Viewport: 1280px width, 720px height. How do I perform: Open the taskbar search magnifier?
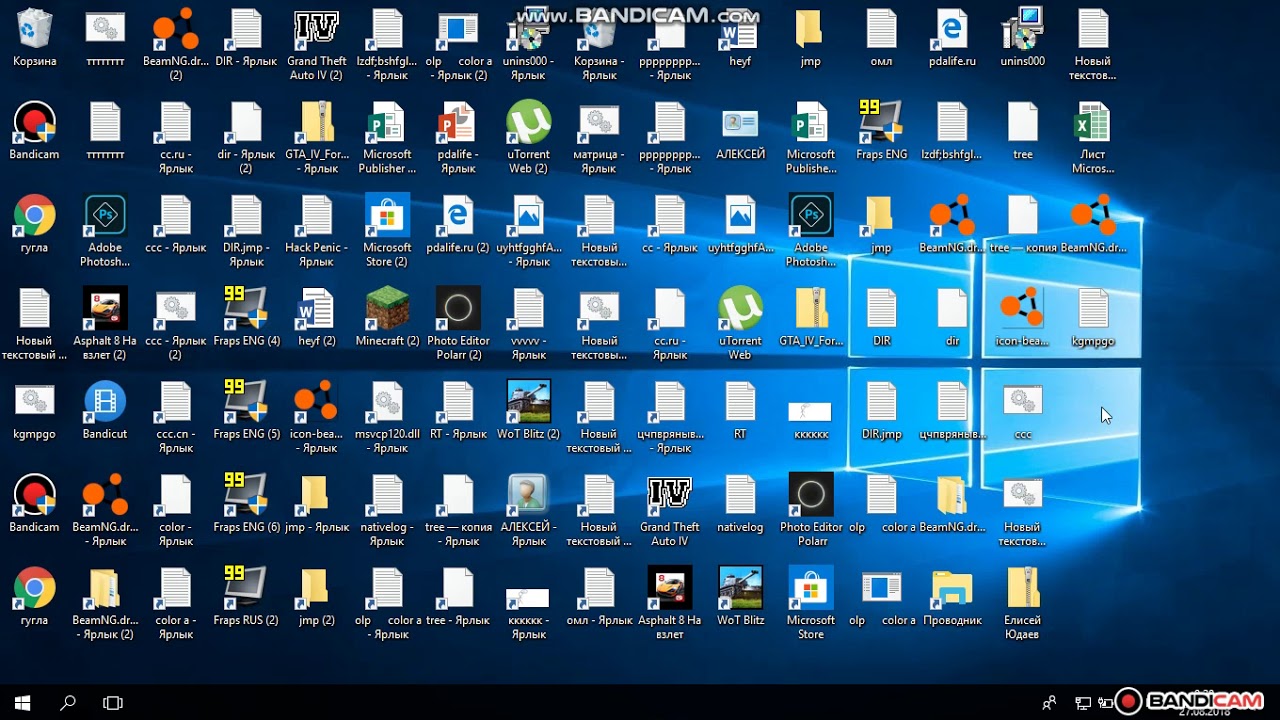[x=68, y=702]
